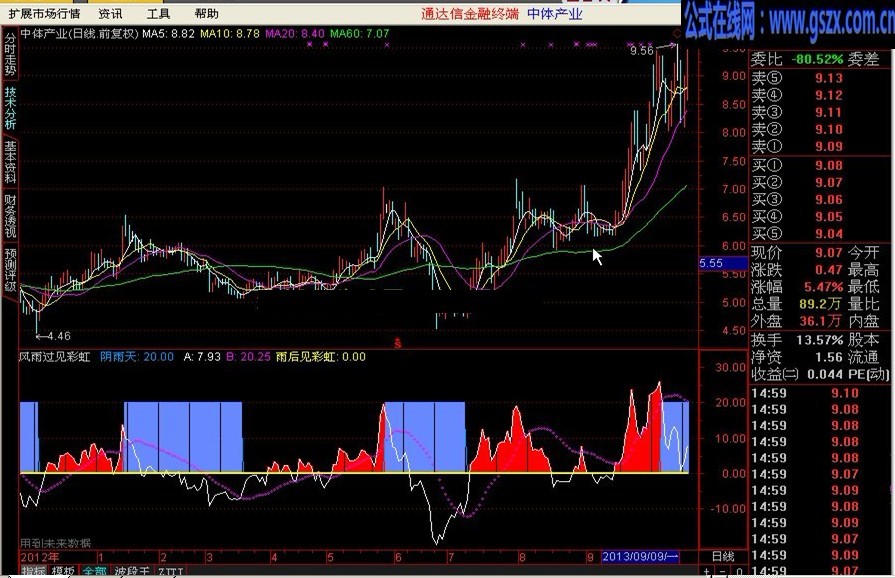Open the 帮助 menu

tap(206, 13)
